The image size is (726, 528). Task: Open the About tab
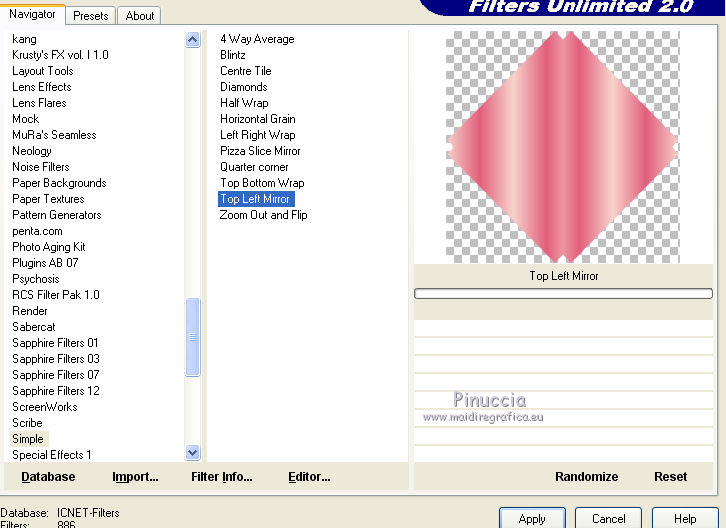(x=139, y=16)
